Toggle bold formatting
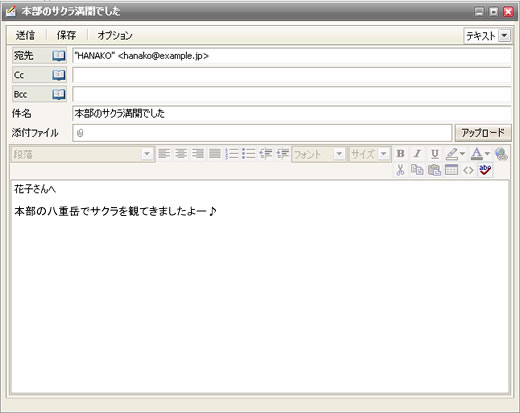Screen dimensions: 520x413 point(400,154)
